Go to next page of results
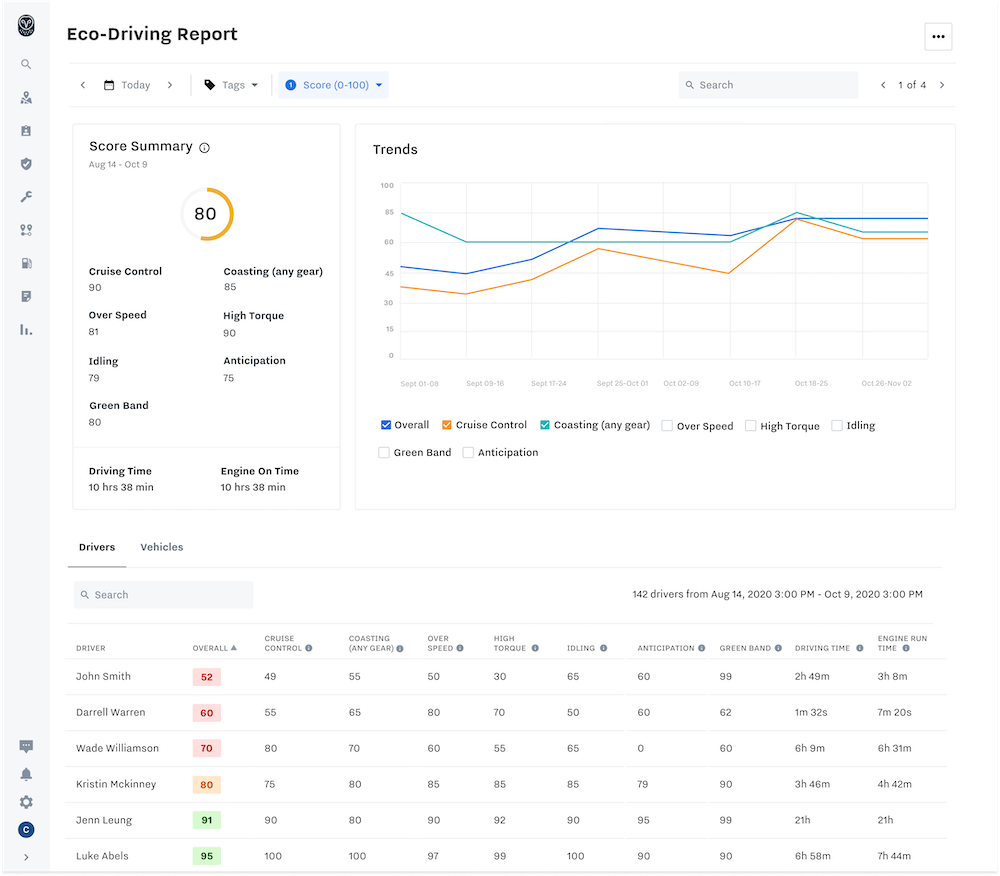 coord(942,85)
